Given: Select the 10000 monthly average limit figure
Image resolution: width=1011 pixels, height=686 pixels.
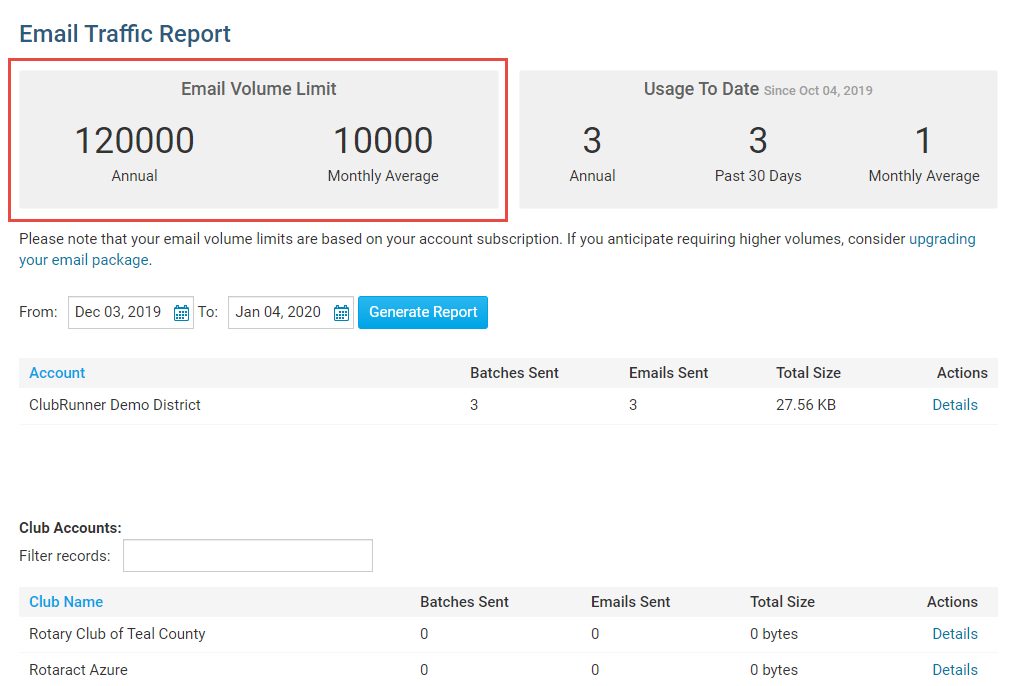Looking at the screenshot, I should tap(382, 141).
